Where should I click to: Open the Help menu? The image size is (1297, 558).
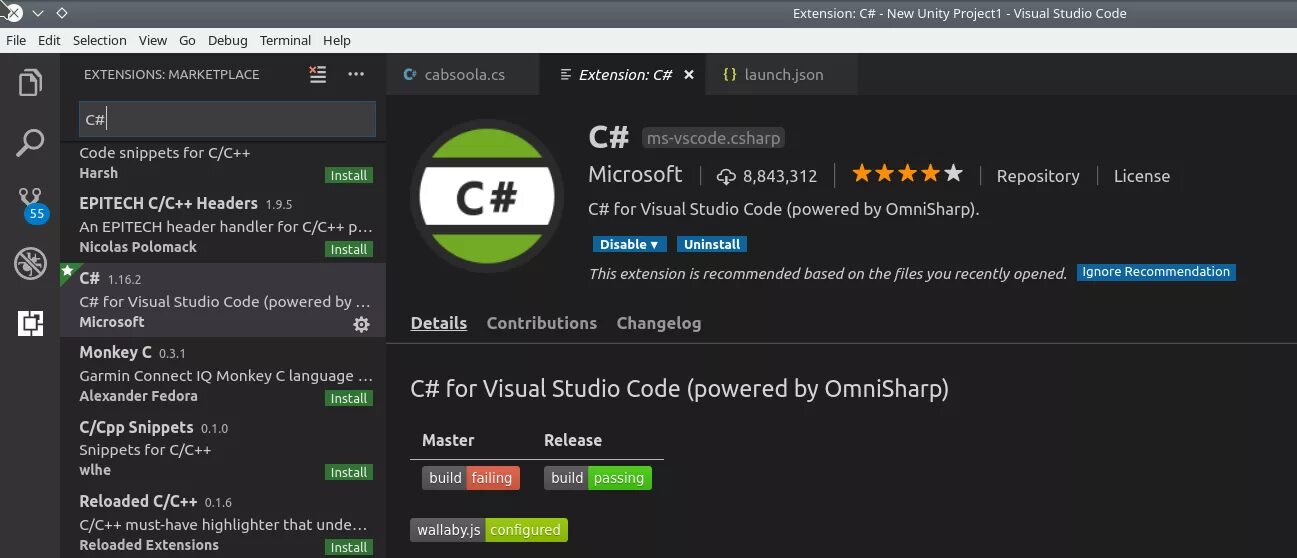pos(337,40)
